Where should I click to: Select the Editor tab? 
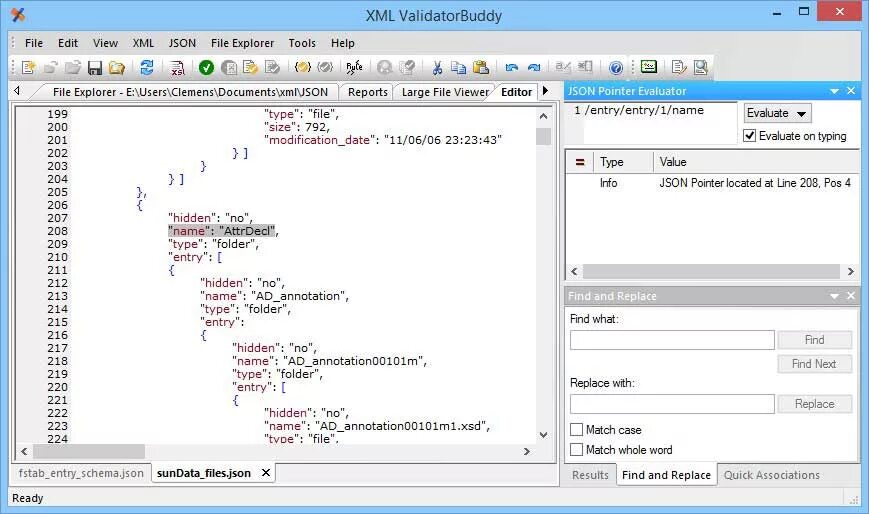[516, 92]
